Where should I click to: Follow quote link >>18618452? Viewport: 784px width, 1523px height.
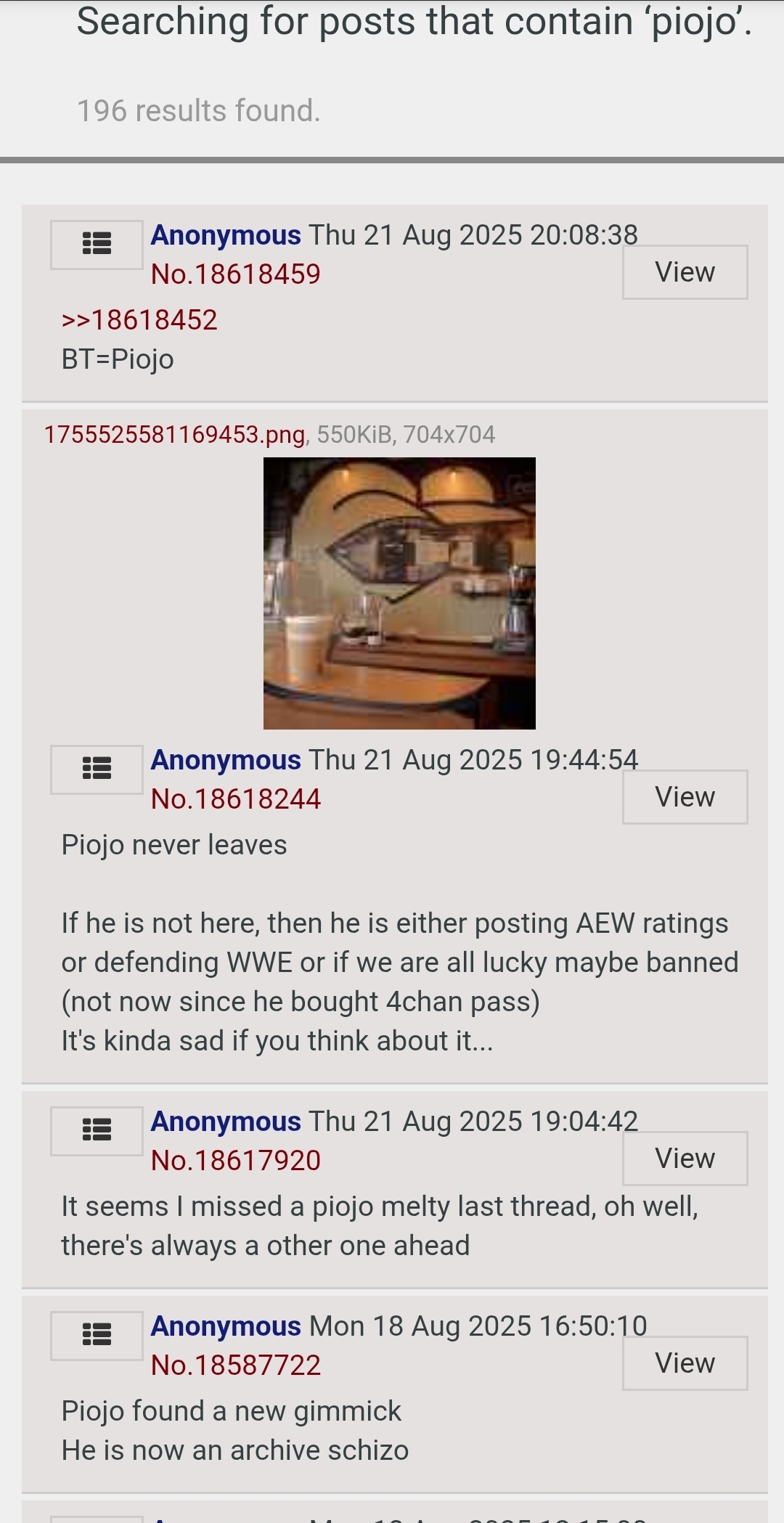point(139,320)
